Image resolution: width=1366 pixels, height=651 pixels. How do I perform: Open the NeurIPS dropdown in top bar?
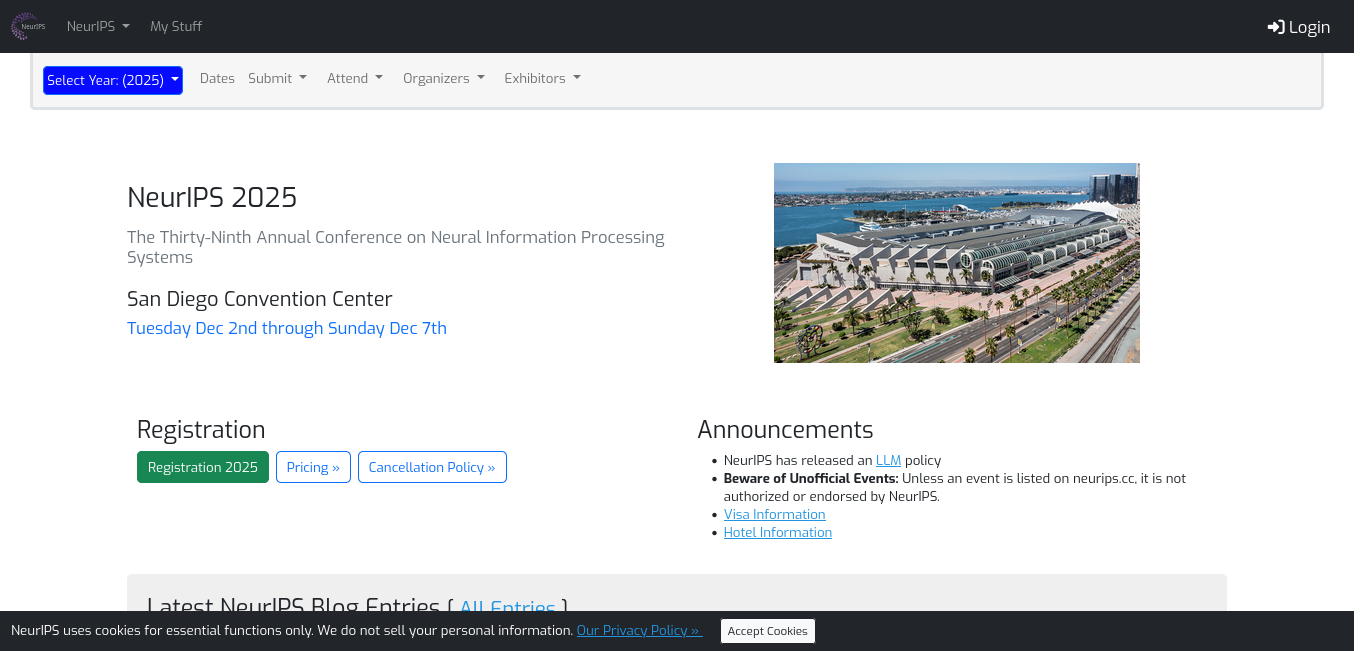[98, 26]
